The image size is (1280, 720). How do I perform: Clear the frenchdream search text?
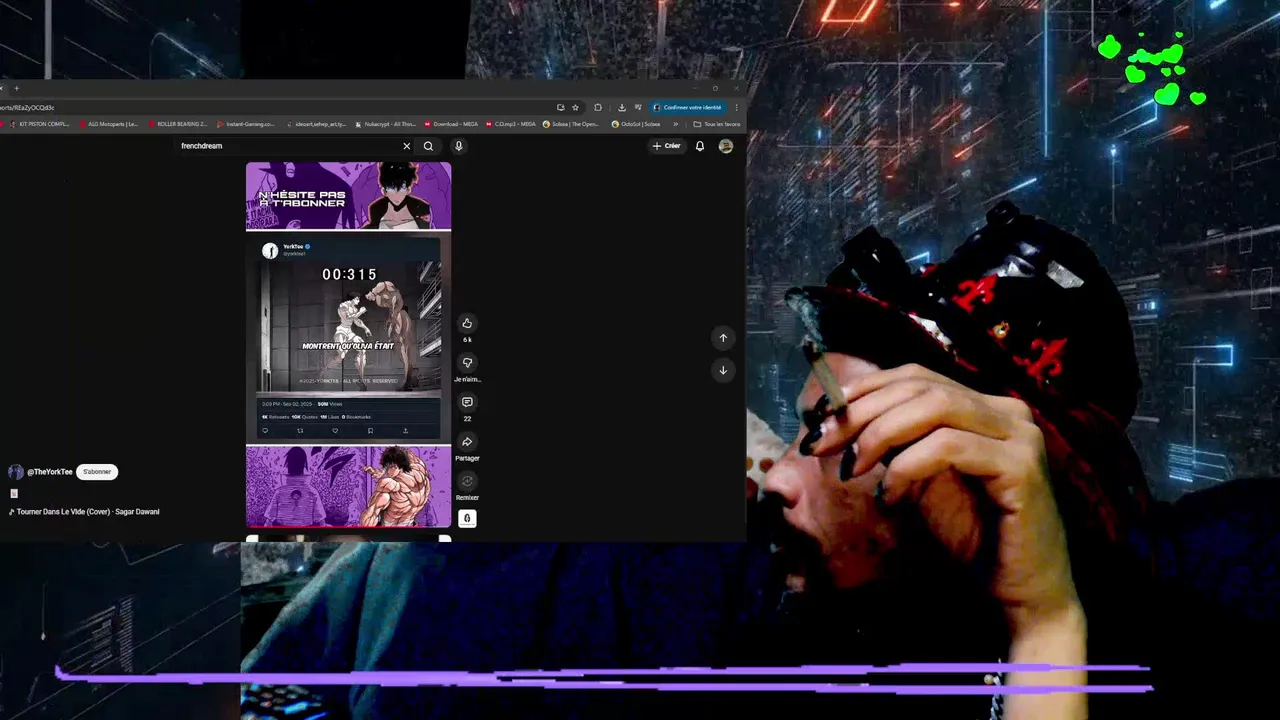click(x=407, y=146)
